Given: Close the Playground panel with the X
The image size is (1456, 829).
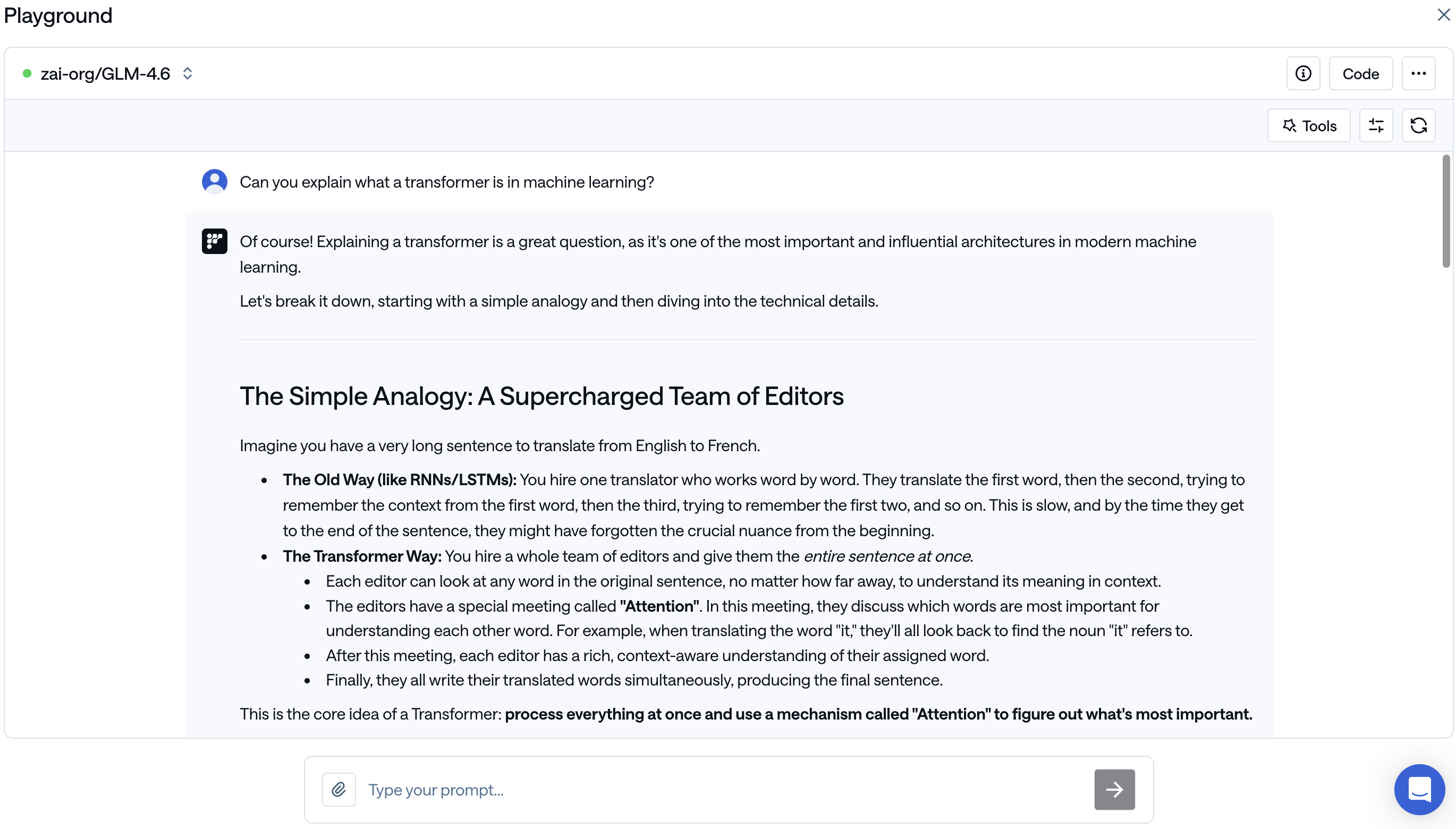Looking at the screenshot, I should point(1443,15).
